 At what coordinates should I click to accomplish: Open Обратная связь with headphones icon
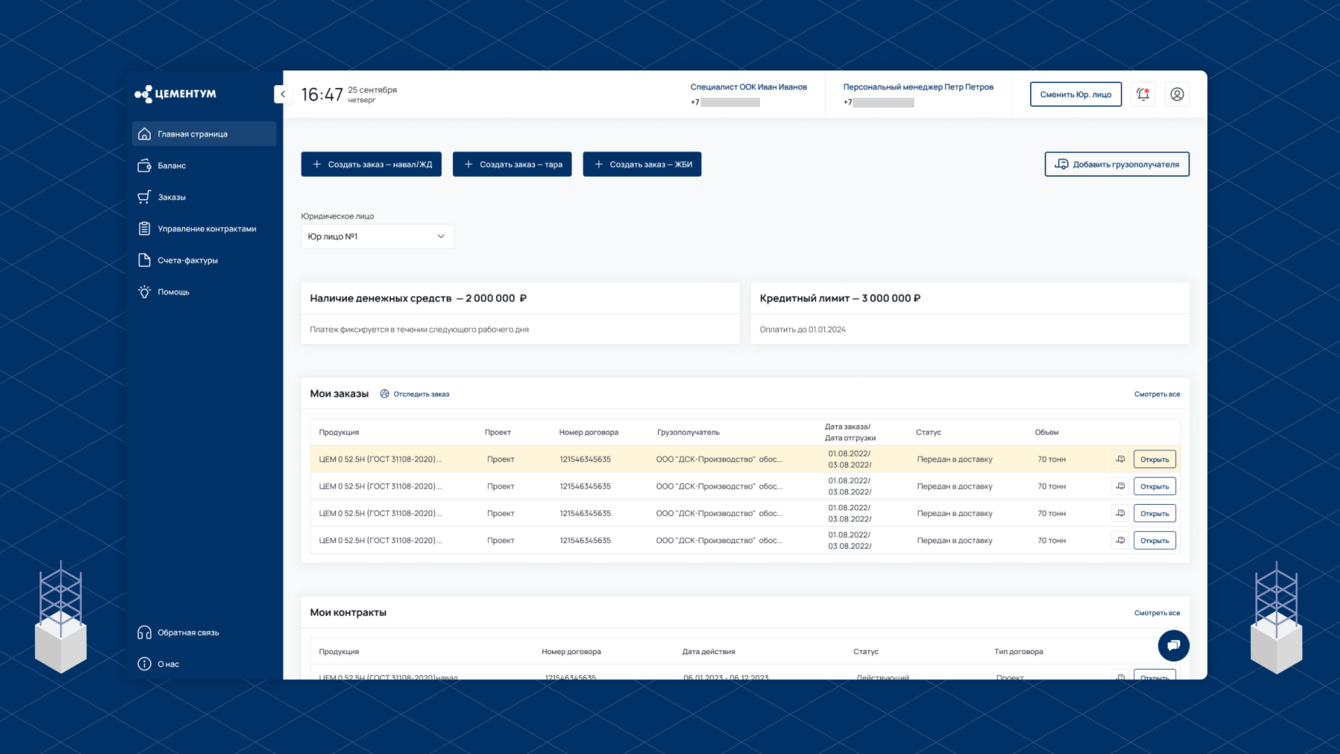[x=178, y=632]
